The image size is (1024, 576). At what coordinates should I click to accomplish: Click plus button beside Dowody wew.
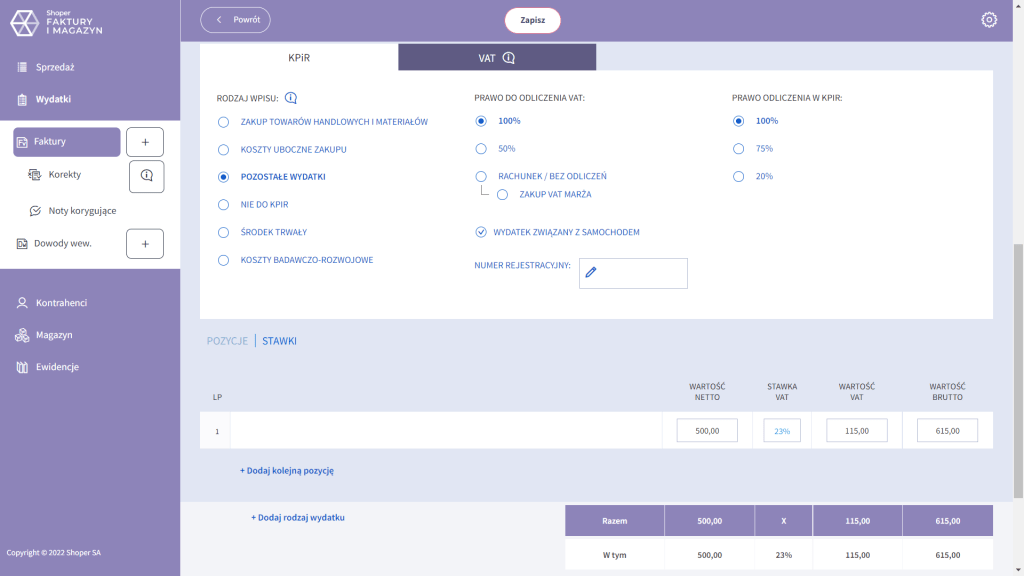point(144,244)
